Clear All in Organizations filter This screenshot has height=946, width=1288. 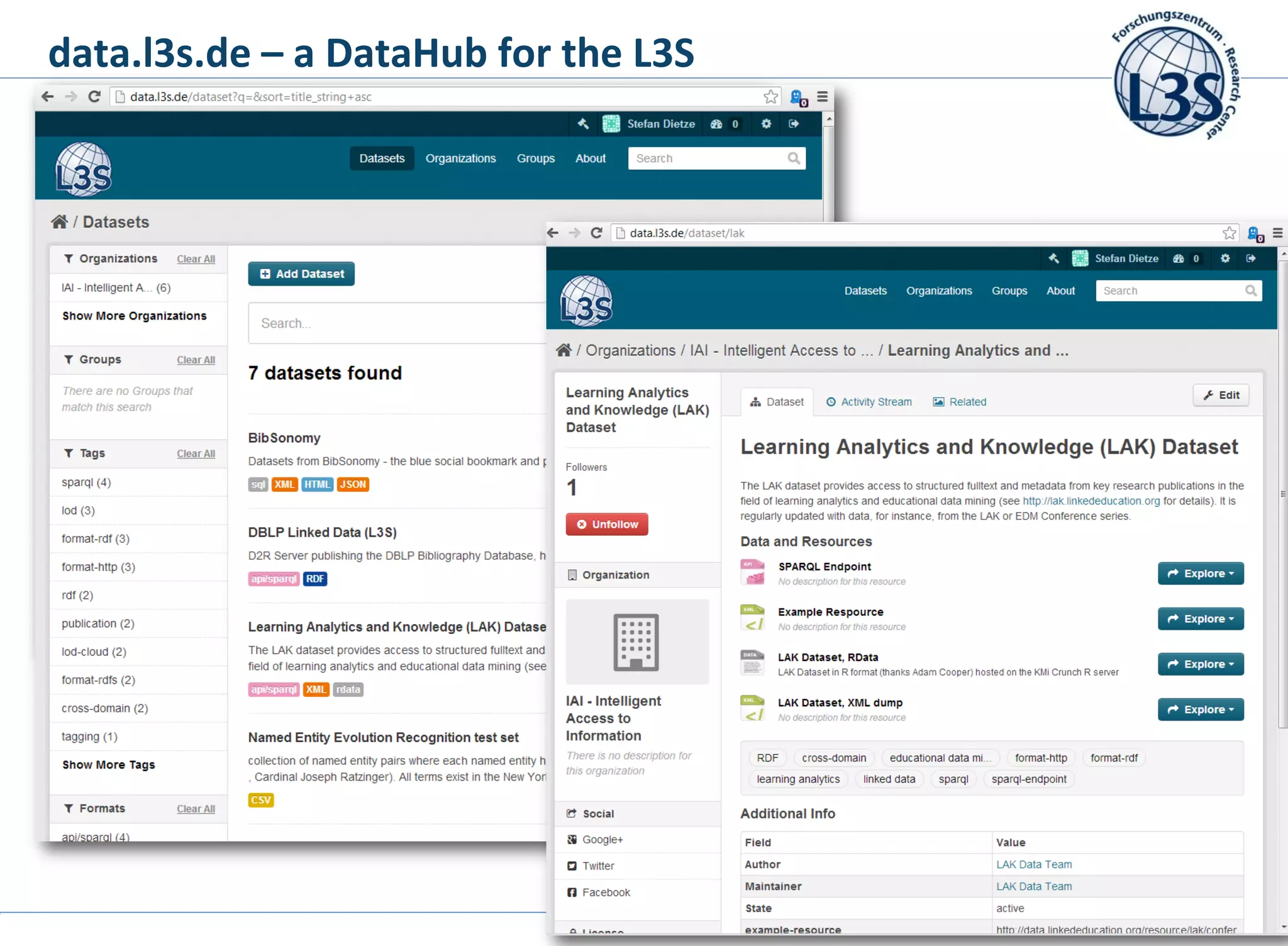pyautogui.click(x=196, y=259)
